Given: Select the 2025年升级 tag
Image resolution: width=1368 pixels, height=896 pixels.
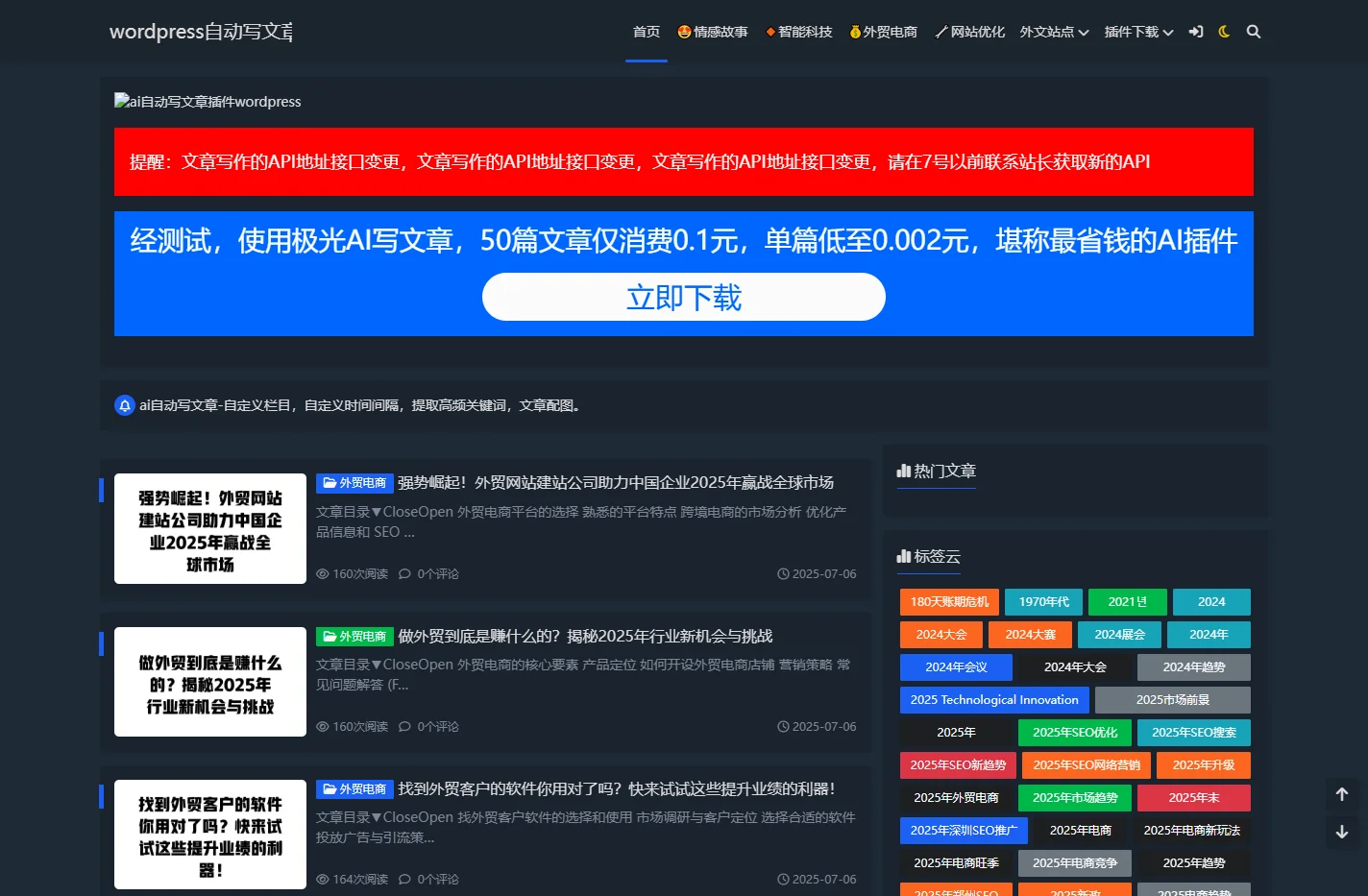Looking at the screenshot, I should point(1204,765).
